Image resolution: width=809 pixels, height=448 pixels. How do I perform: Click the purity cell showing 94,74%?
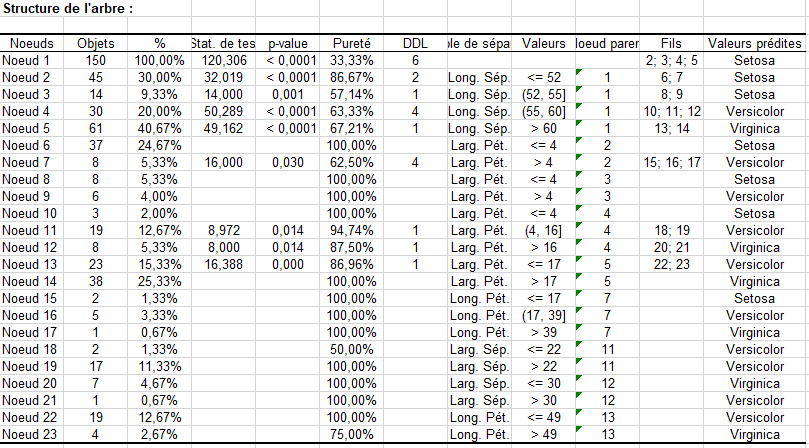[352, 230]
